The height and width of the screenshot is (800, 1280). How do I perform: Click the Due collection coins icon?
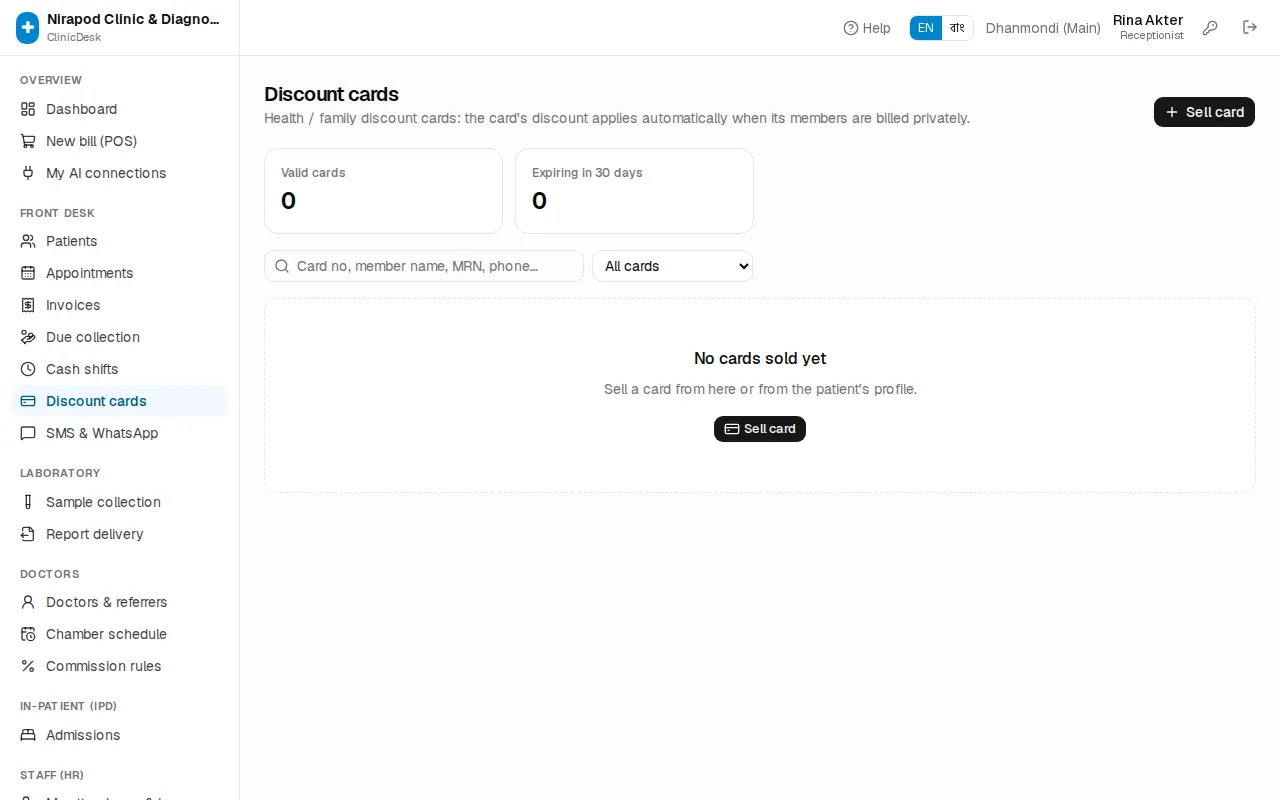tap(28, 337)
